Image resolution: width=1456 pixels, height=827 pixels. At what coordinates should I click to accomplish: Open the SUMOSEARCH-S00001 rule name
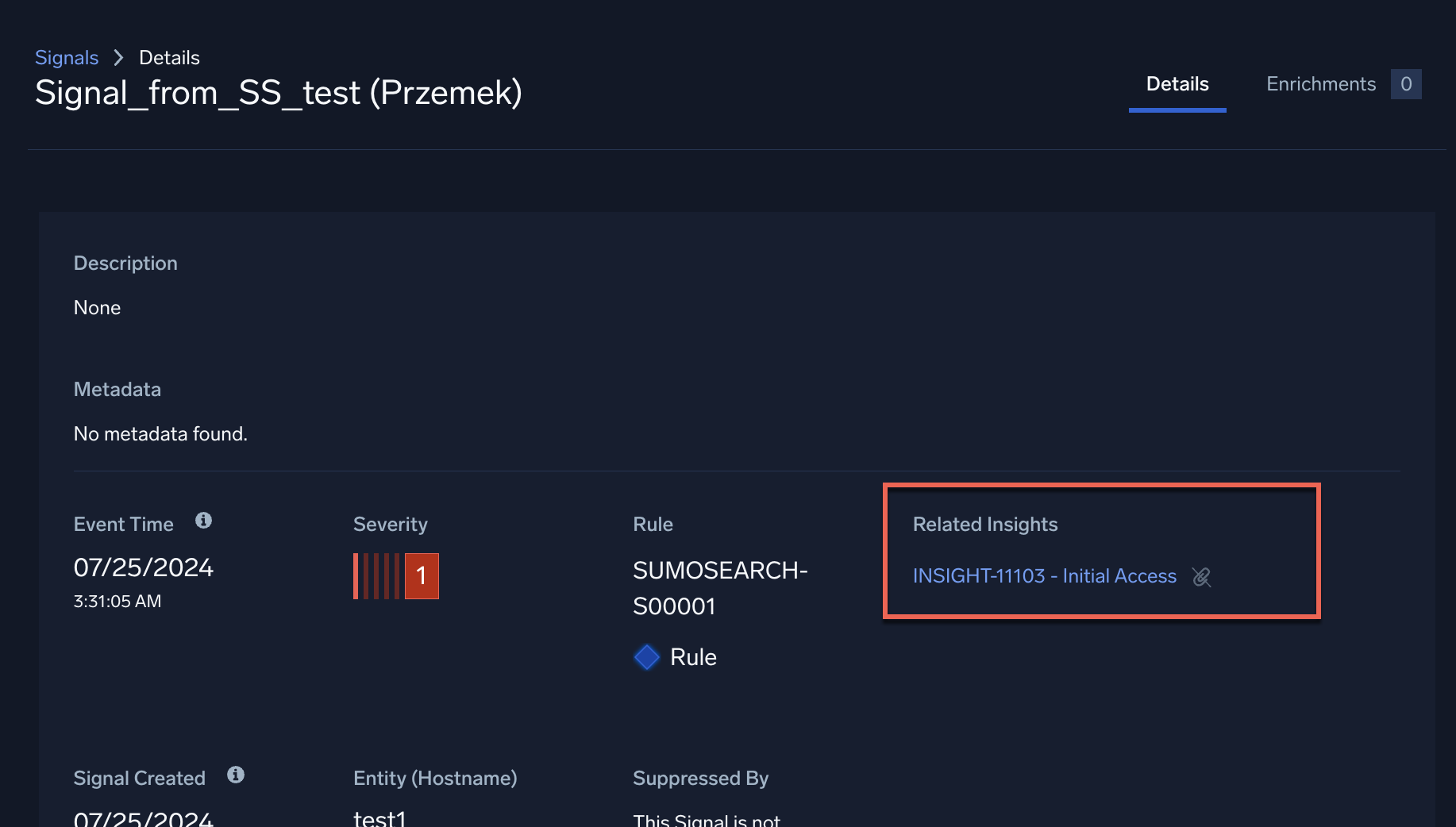(x=719, y=588)
